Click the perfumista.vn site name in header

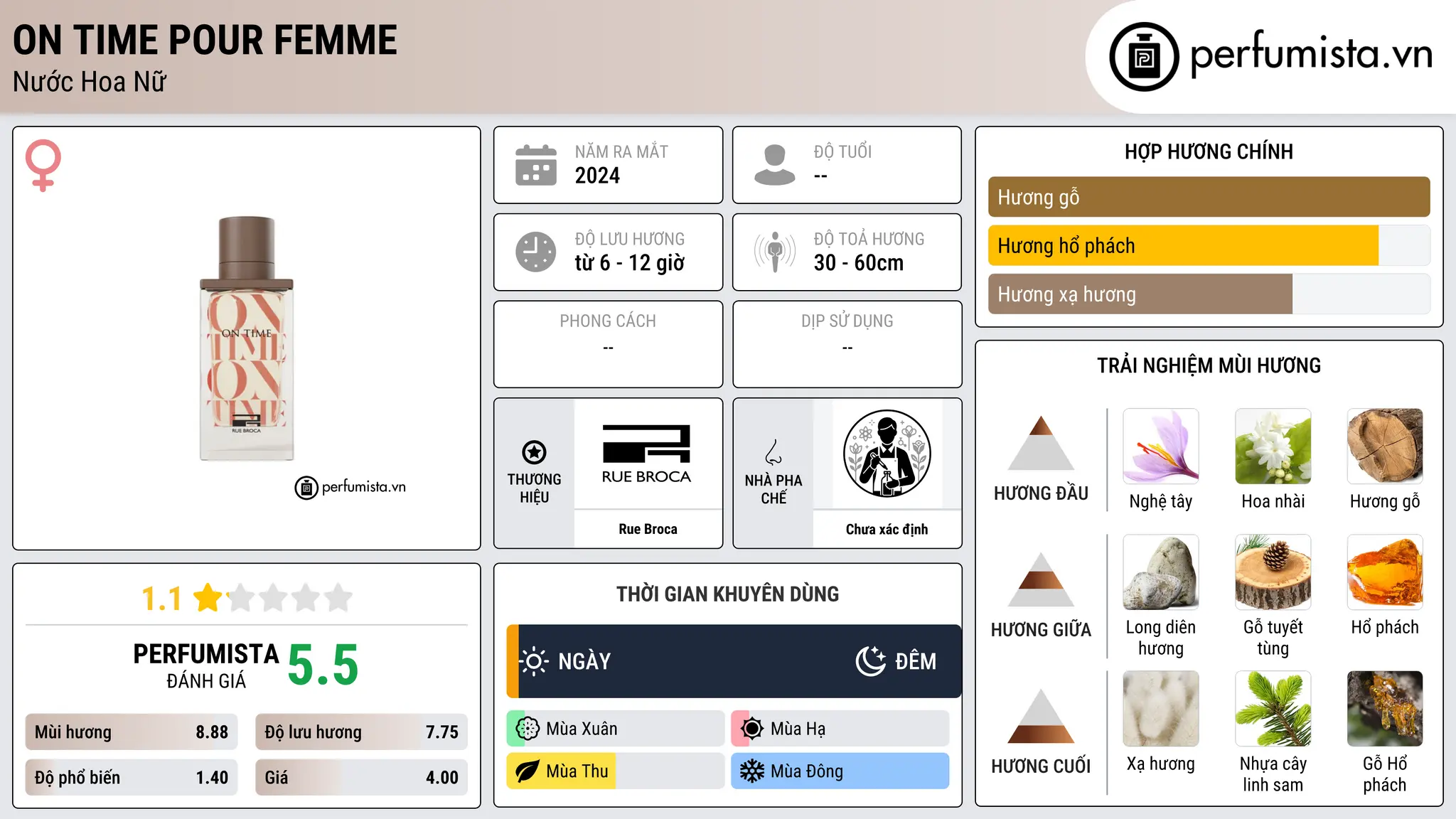(x=1311, y=54)
